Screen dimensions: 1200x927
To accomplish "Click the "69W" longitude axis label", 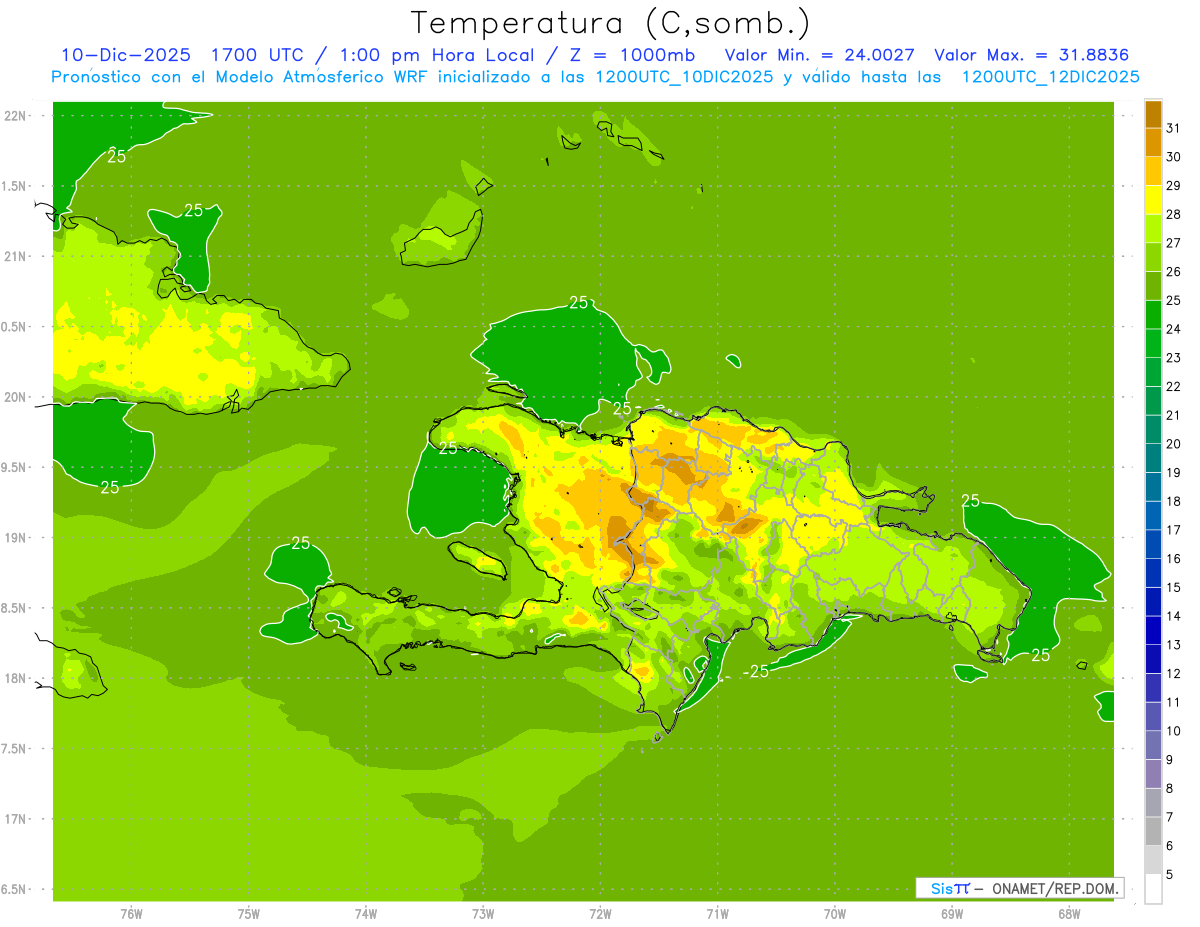I will click(952, 914).
